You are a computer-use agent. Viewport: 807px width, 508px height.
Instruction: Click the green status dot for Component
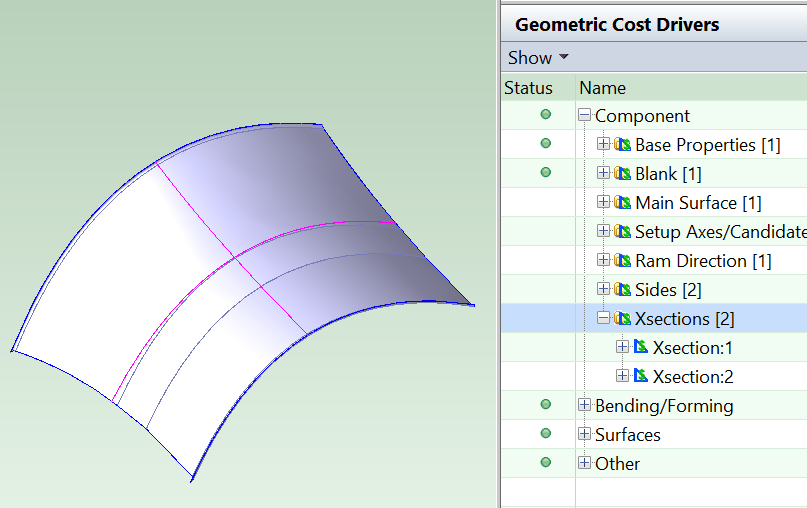545,115
